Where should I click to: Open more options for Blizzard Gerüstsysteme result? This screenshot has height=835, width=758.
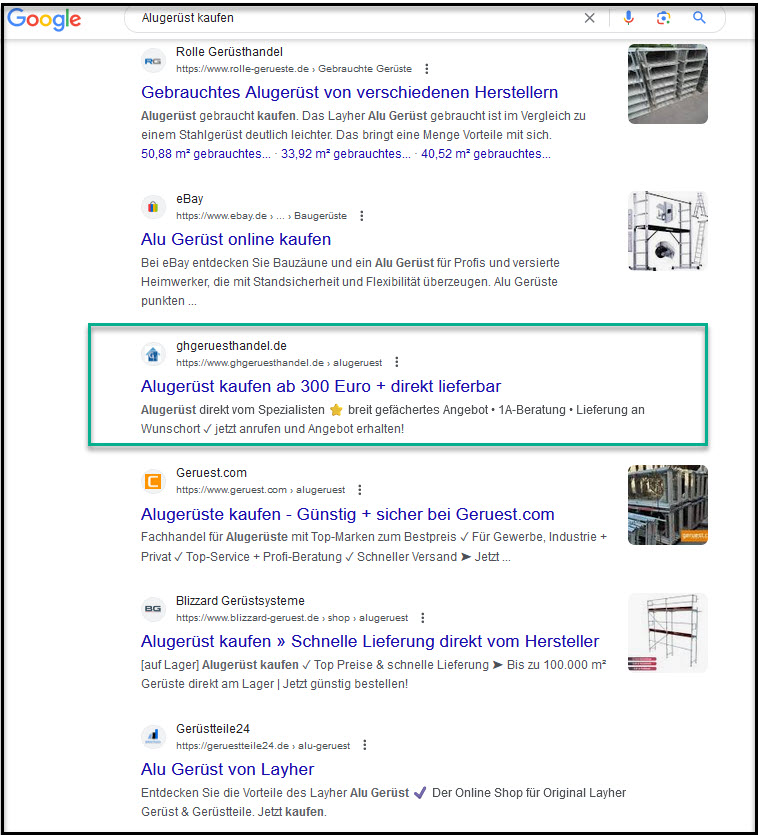tap(422, 618)
